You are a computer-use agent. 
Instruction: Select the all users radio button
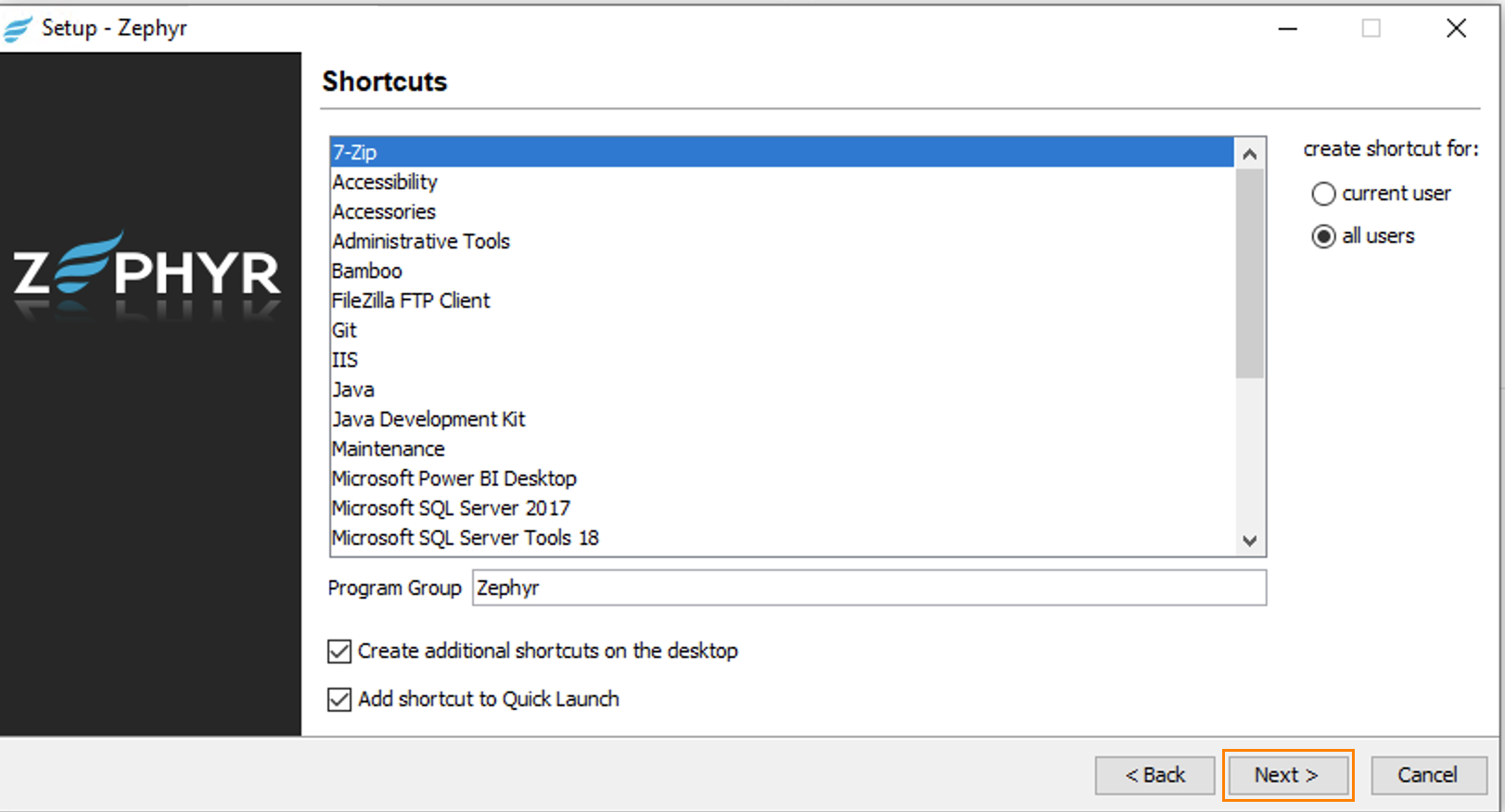[x=1323, y=236]
